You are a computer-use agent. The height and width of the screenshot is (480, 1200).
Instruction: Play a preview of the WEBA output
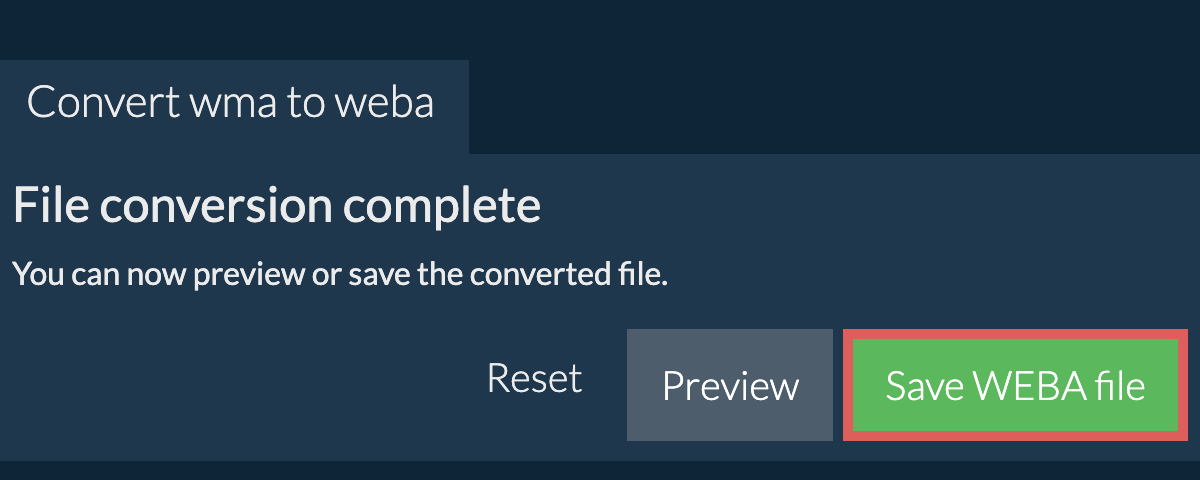[730, 386]
